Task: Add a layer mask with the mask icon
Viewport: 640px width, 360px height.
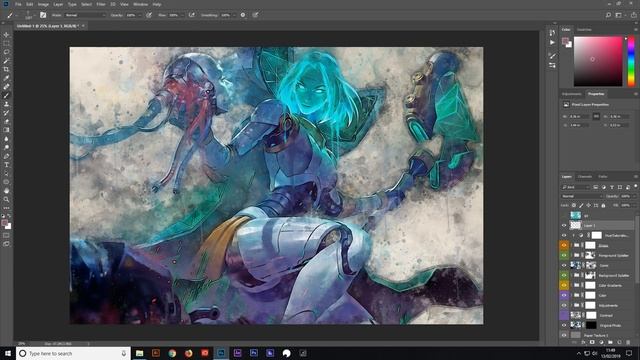Action: coord(592,342)
